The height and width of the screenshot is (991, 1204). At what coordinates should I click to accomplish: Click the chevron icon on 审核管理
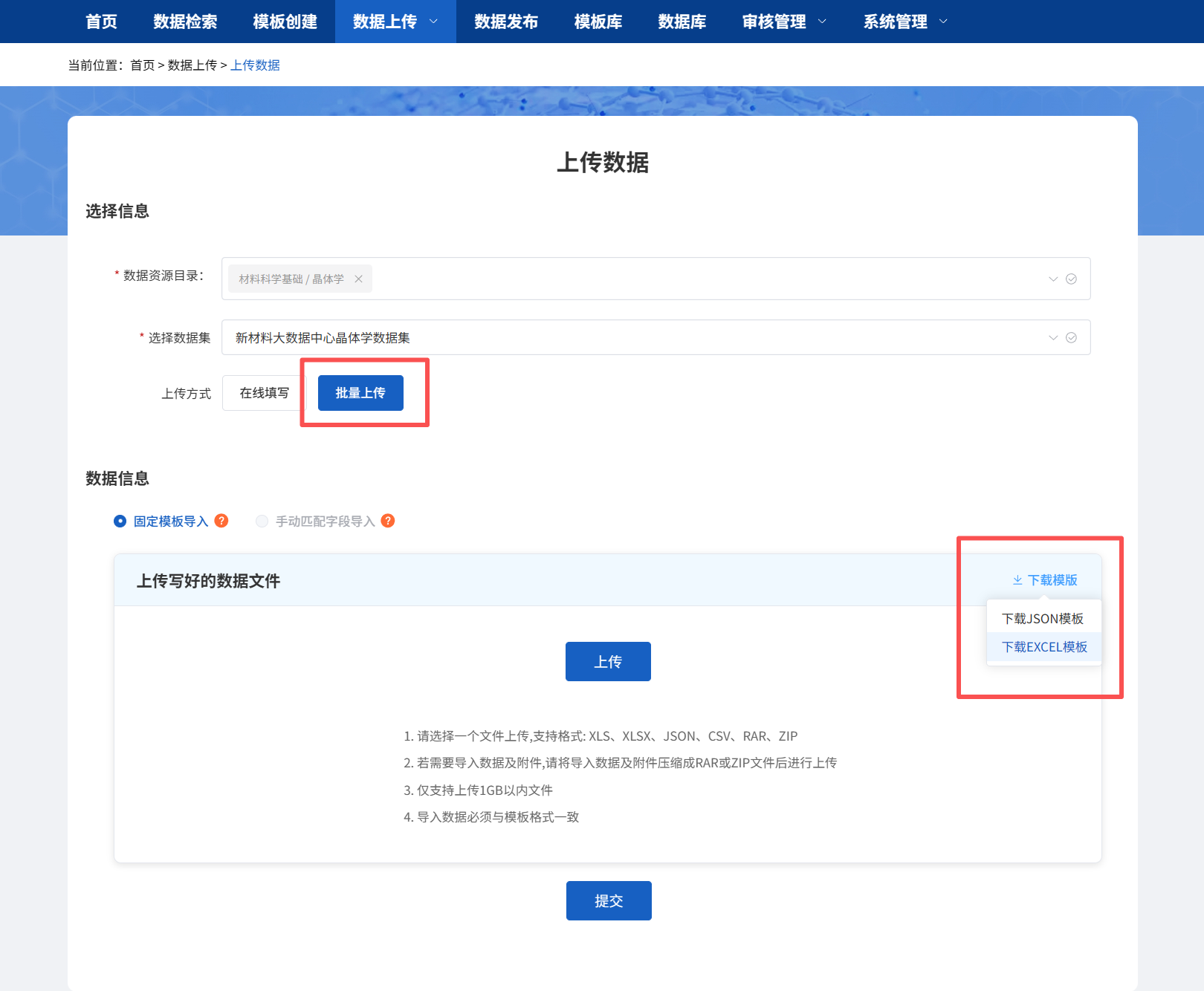click(823, 22)
